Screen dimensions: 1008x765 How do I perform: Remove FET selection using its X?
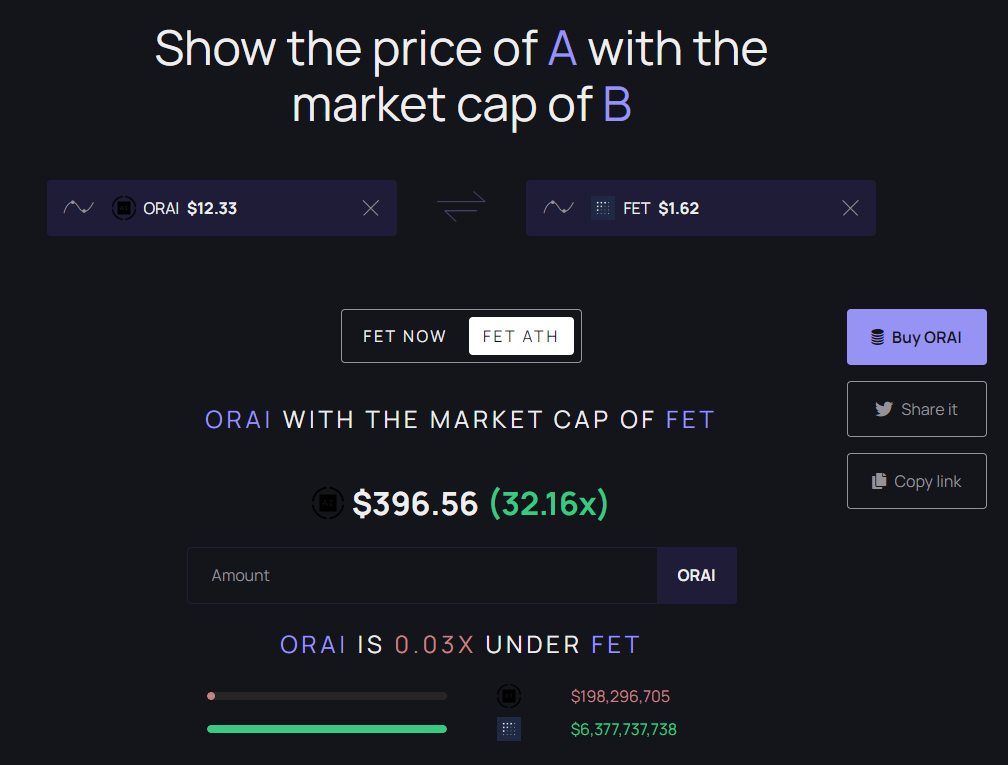click(x=850, y=208)
